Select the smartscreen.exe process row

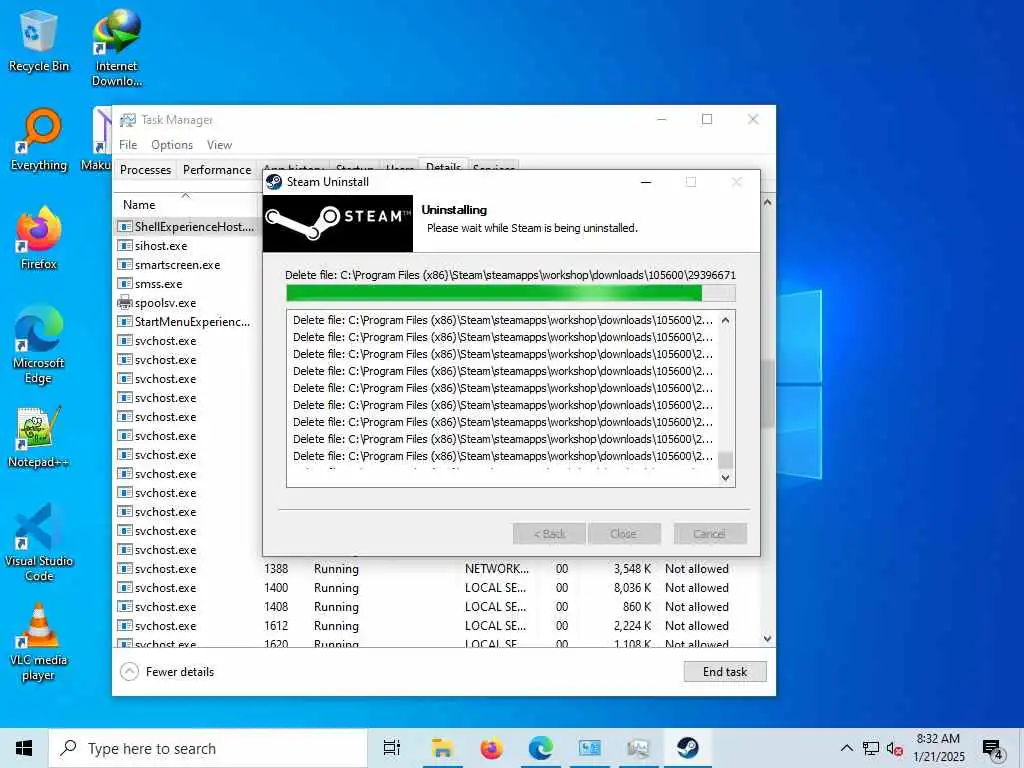pos(187,264)
